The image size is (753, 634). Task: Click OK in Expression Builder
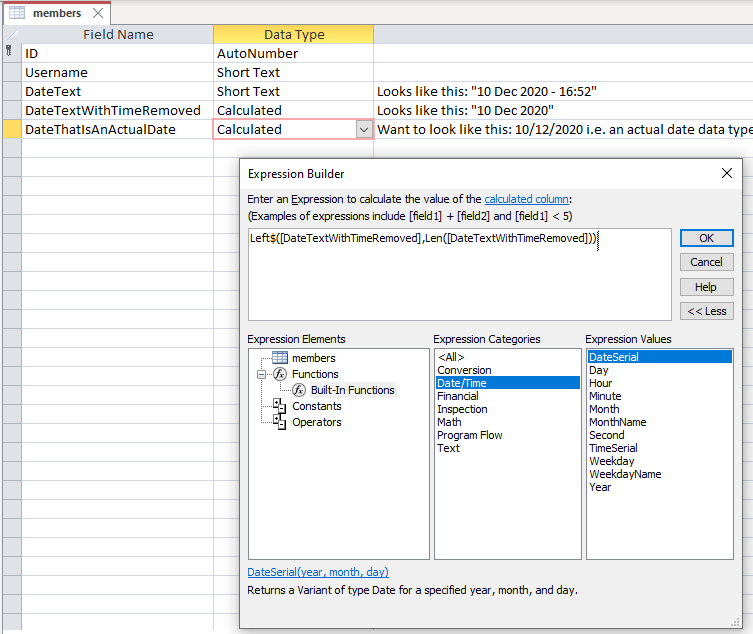coord(706,238)
